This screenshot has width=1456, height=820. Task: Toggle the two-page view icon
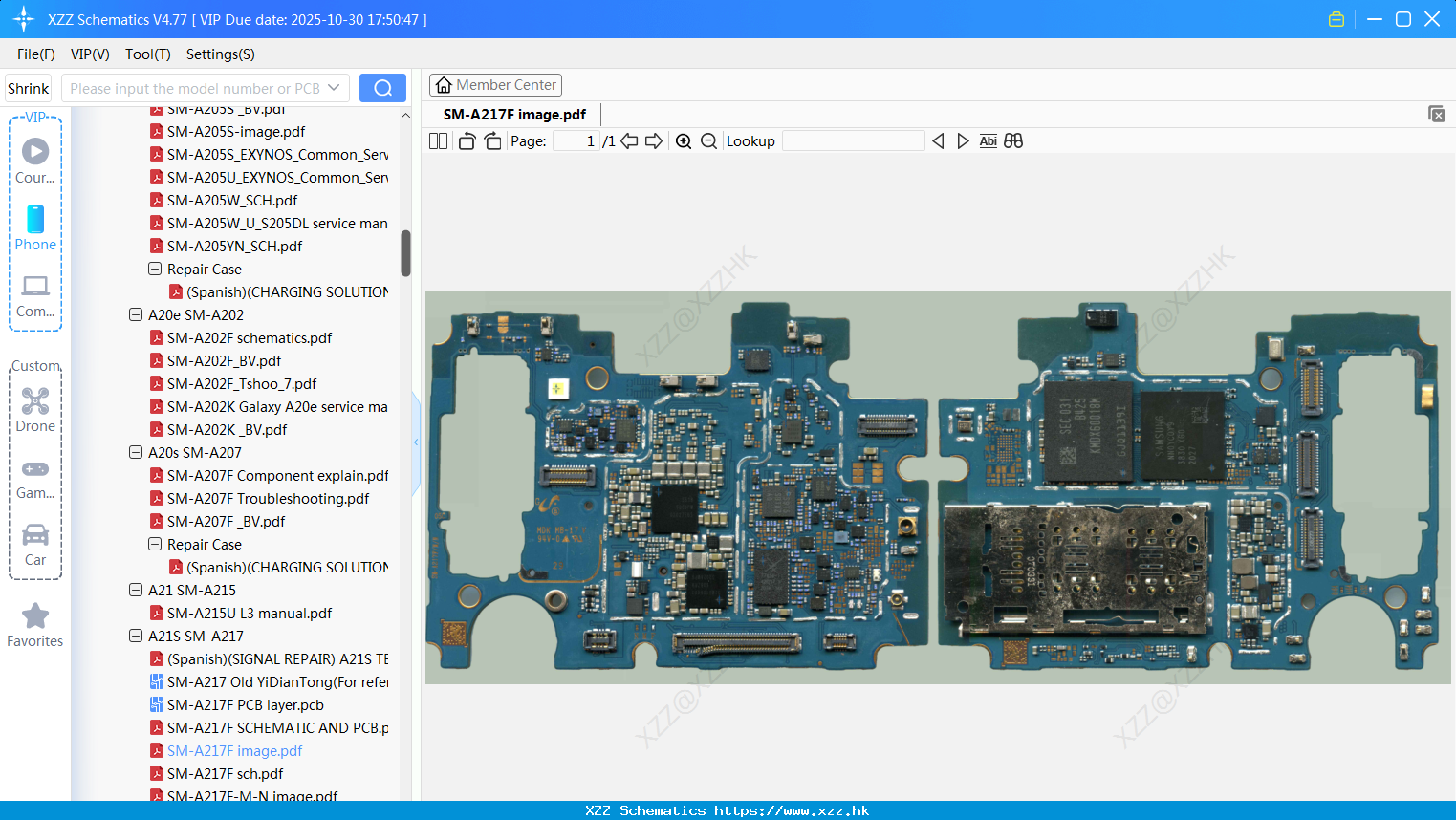coord(438,141)
